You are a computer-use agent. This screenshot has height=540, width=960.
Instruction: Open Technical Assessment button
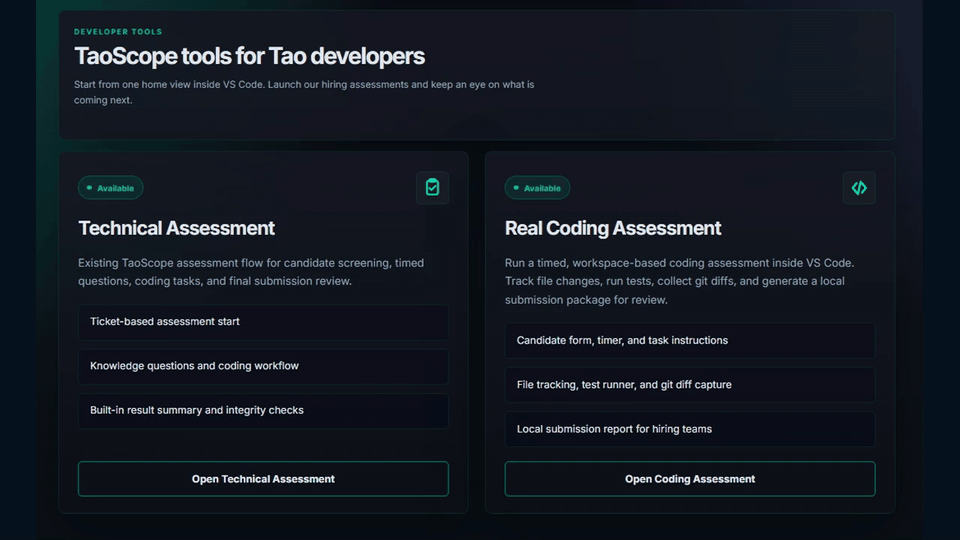click(263, 479)
